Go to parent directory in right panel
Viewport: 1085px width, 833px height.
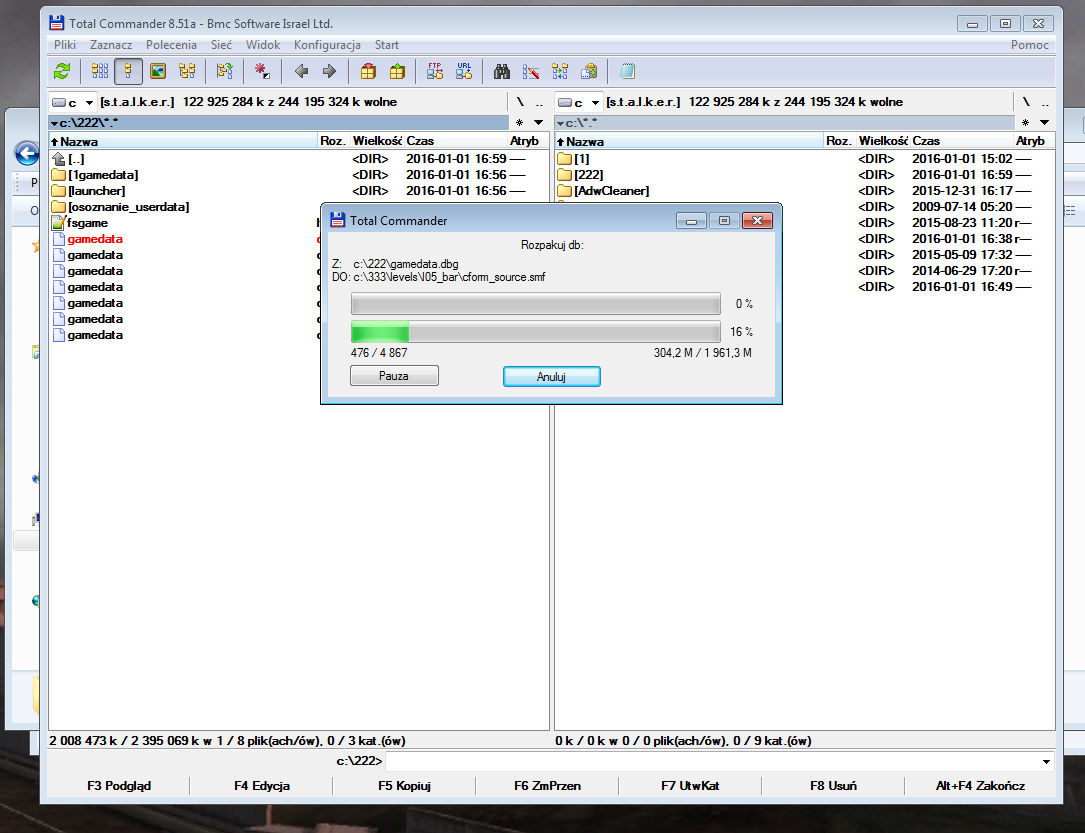[1045, 102]
